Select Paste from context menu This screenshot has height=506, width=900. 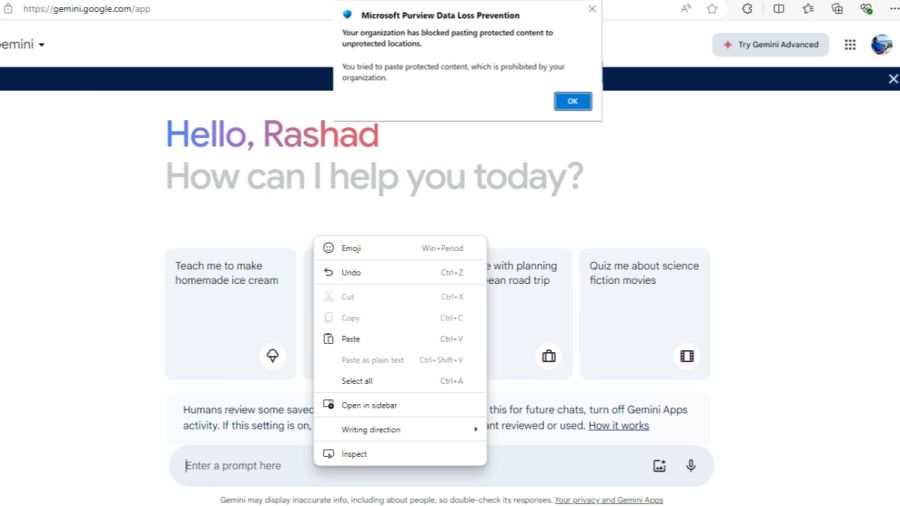(351, 339)
